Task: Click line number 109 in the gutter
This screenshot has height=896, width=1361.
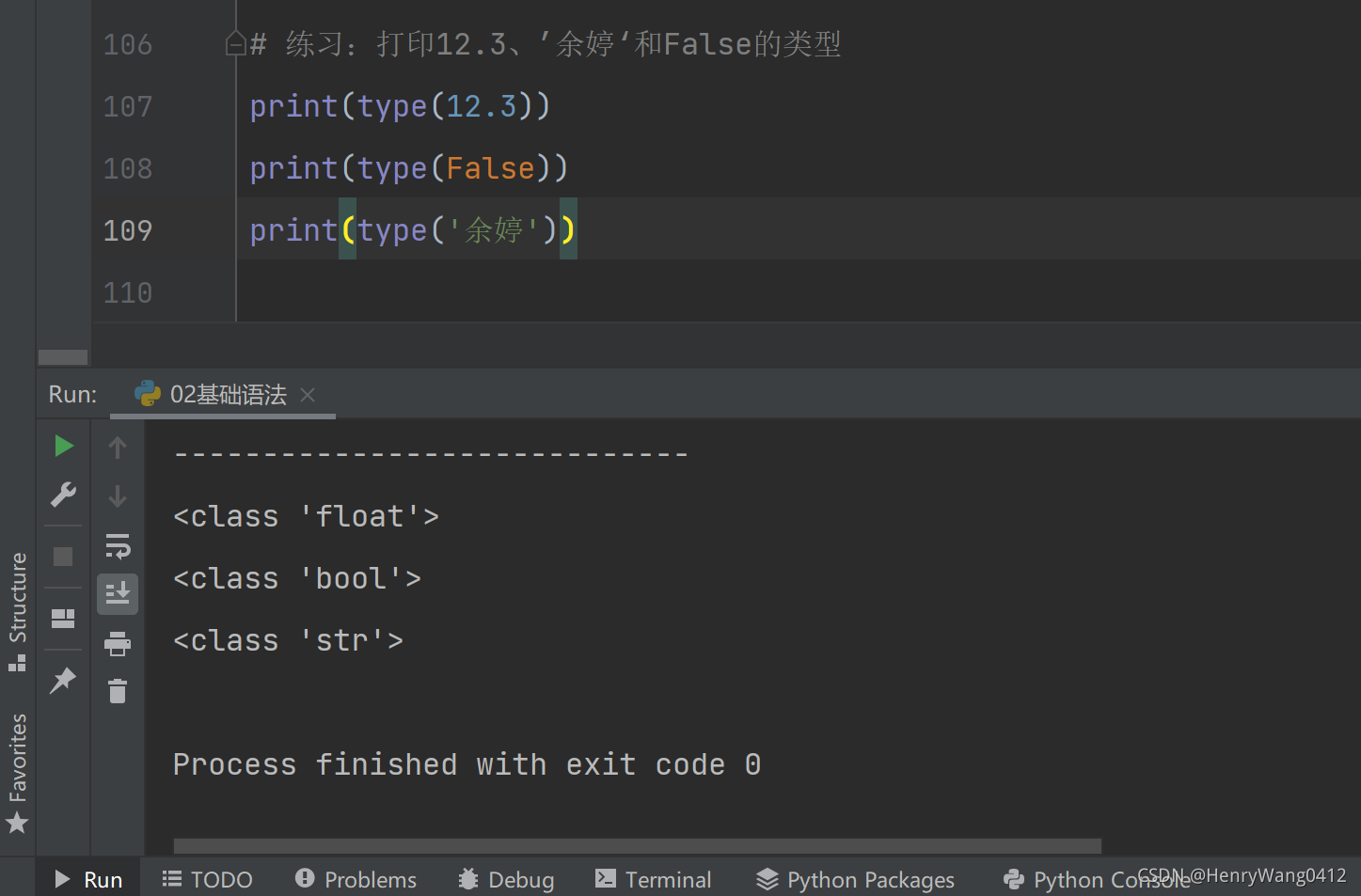Action: [128, 230]
